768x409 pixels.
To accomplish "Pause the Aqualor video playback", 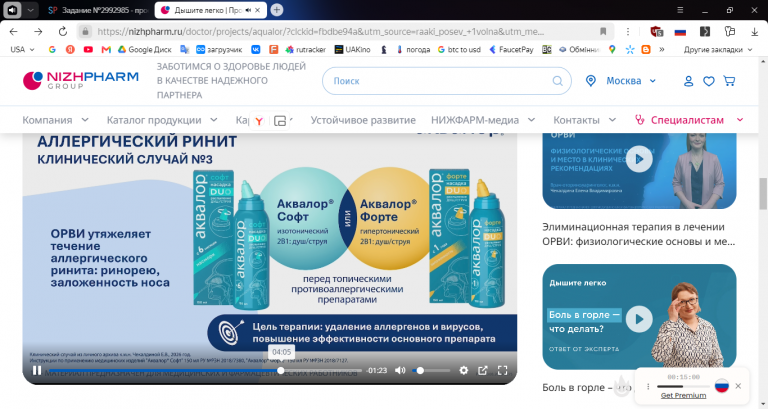I will [x=37, y=370].
